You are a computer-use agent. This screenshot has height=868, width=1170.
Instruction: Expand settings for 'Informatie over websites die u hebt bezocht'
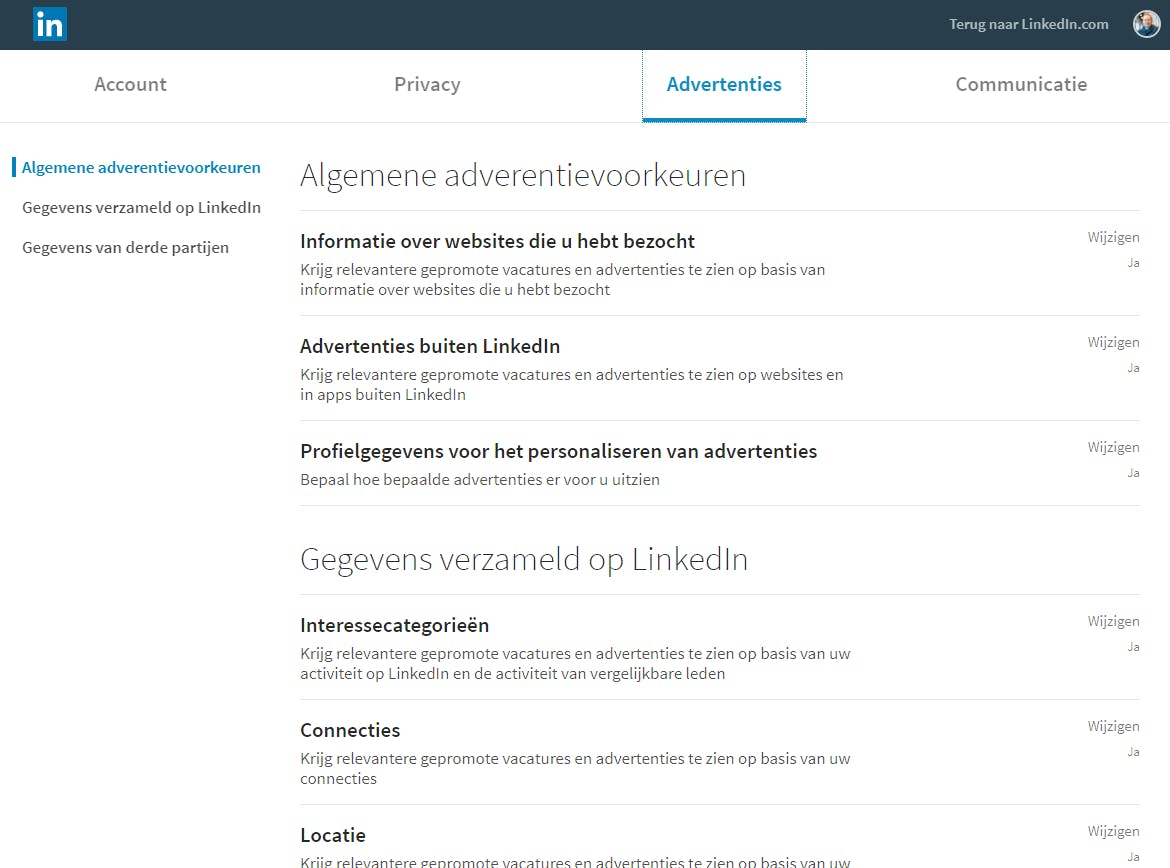[1113, 237]
